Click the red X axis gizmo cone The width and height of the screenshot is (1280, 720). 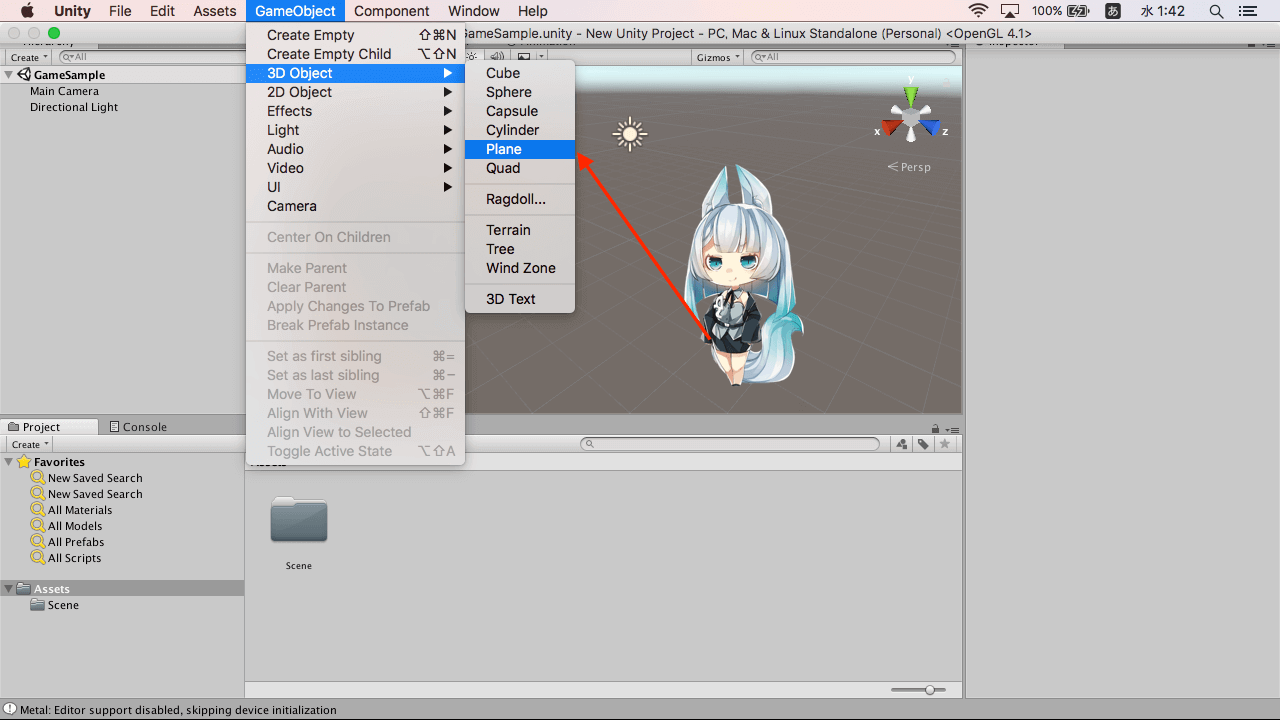(891, 128)
